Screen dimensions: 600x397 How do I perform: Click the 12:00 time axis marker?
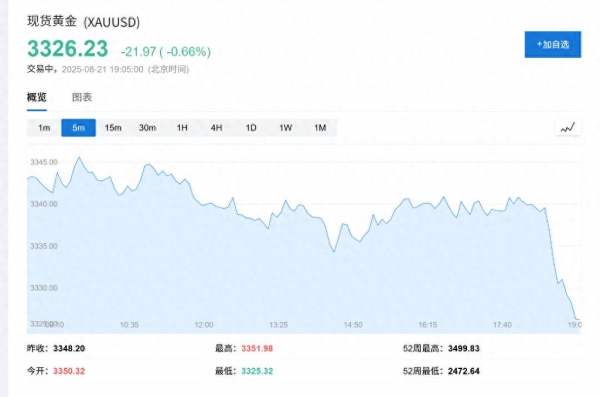204,325
